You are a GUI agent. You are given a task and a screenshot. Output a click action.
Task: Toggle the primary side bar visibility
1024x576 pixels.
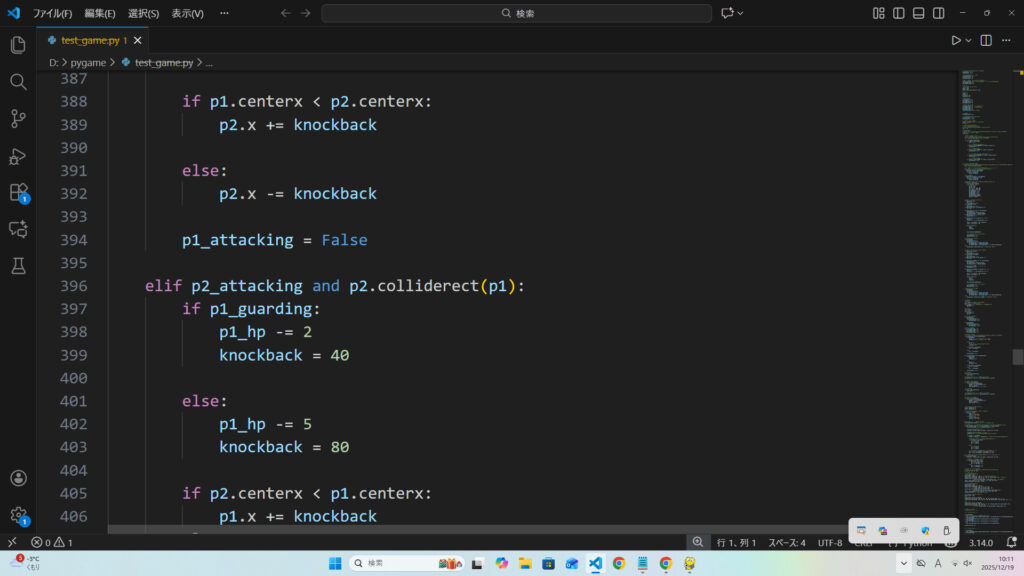(x=899, y=13)
